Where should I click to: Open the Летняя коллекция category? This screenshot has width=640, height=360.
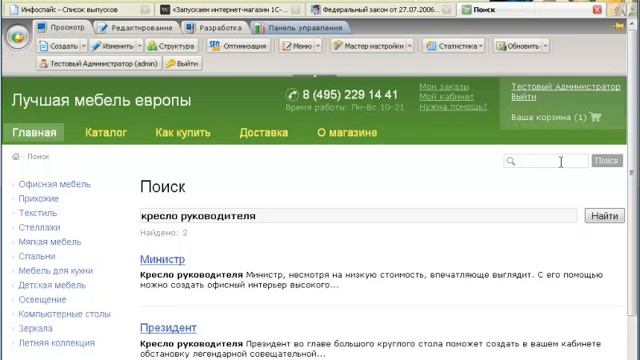(57, 343)
